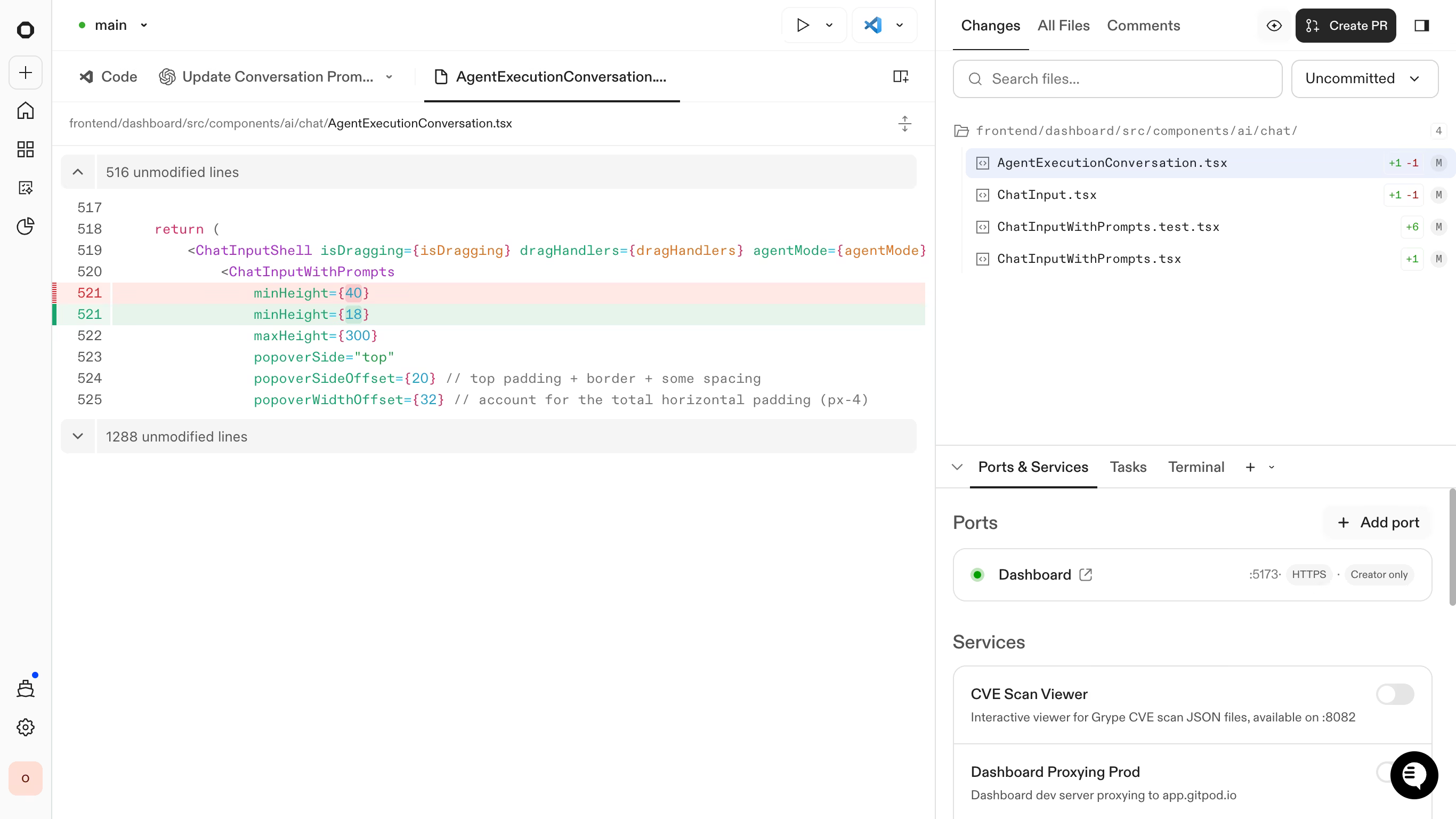Screen dimensions: 1456x819
Task: Click the add new panel tab plus icon
Action: coord(1250,467)
